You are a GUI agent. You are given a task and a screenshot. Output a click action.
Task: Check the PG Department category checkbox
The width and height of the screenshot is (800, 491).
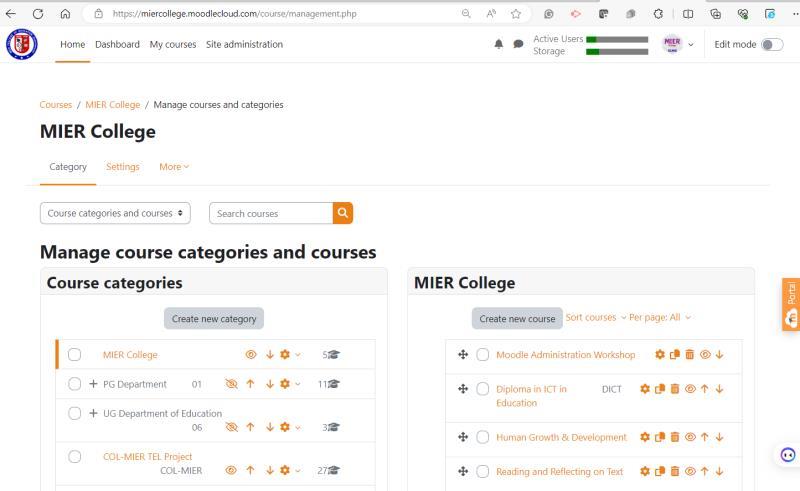pos(74,384)
